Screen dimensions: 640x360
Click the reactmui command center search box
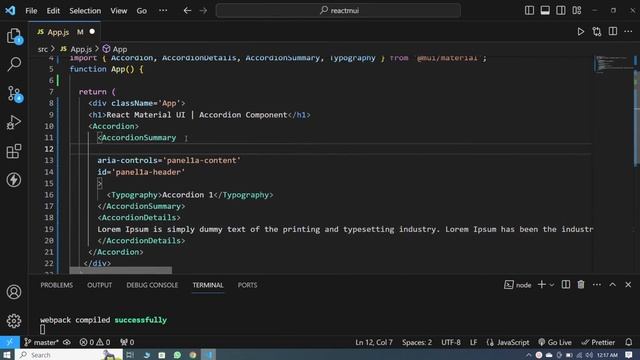(x=338, y=11)
